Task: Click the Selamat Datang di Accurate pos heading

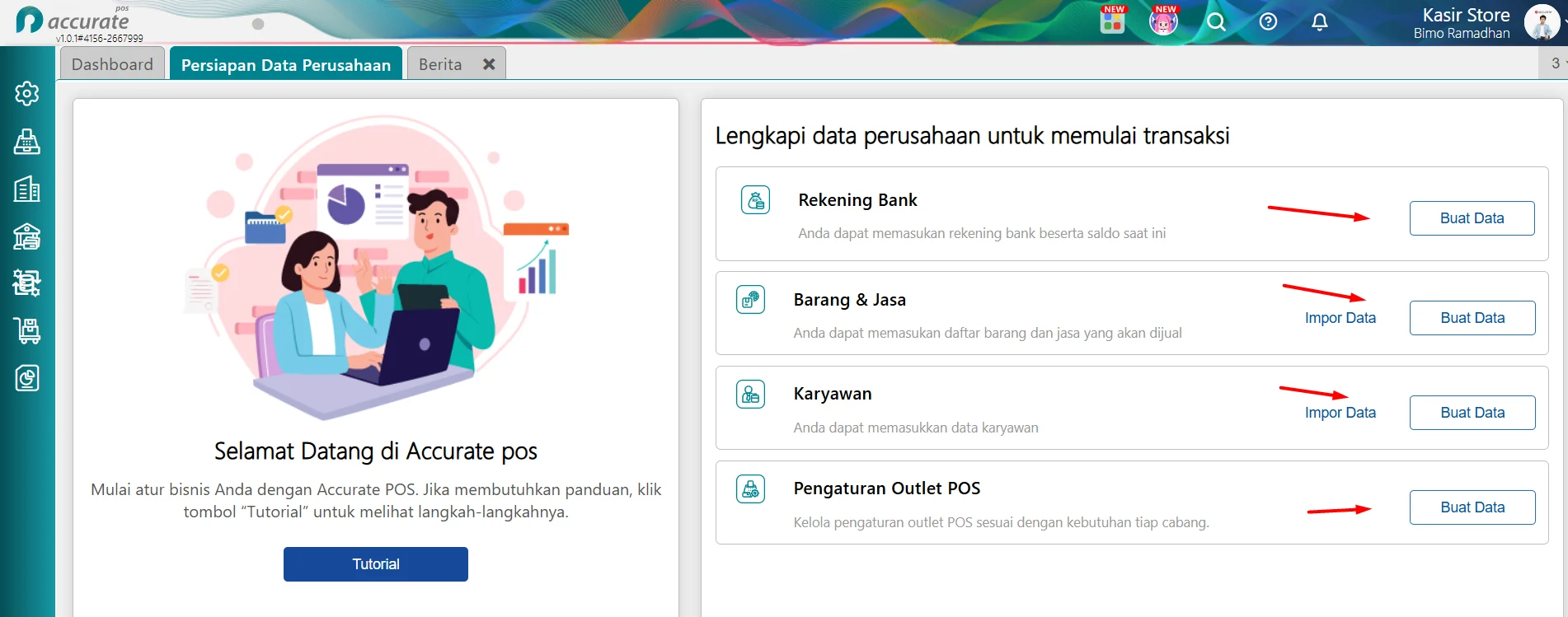Action: tap(376, 451)
